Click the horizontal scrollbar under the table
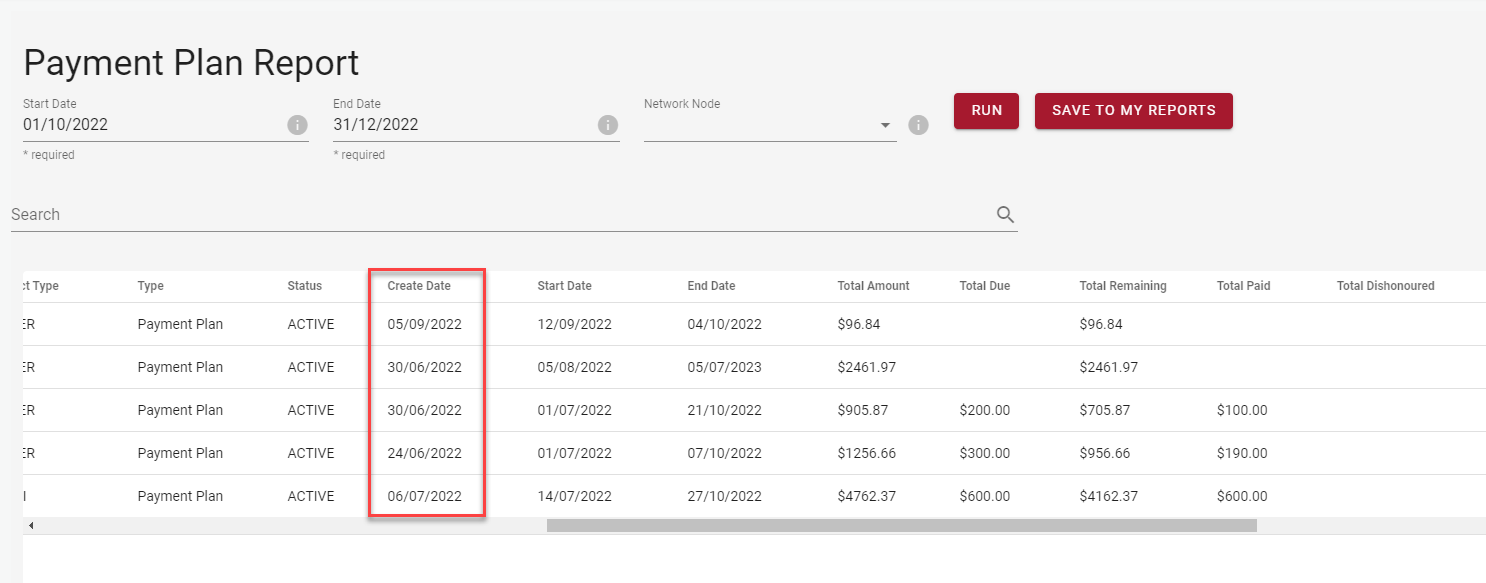 (x=900, y=524)
